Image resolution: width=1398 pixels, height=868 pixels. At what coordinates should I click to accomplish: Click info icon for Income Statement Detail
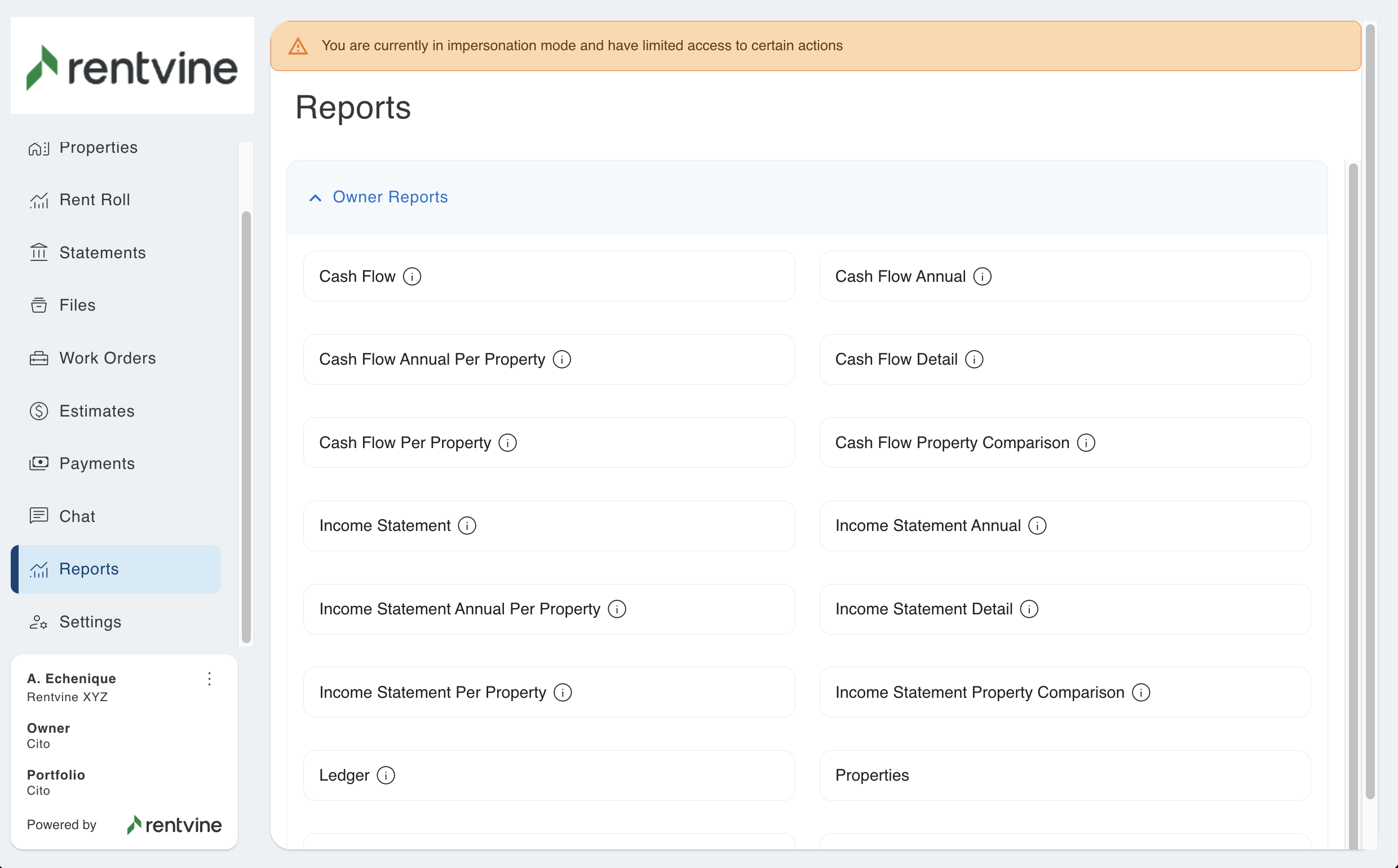click(x=1029, y=609)
